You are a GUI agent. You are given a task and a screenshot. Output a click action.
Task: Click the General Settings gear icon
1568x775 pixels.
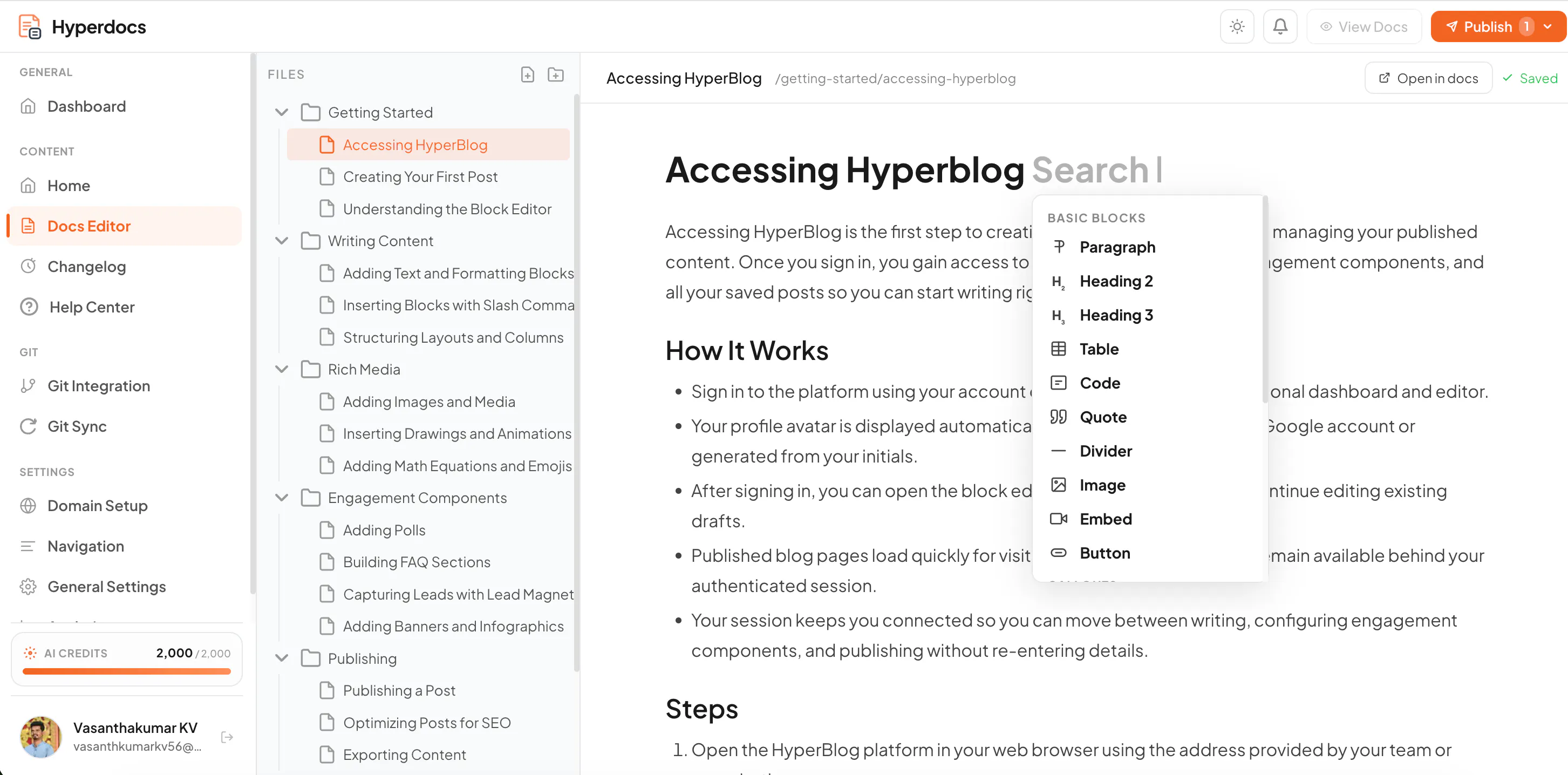point(28,586)
